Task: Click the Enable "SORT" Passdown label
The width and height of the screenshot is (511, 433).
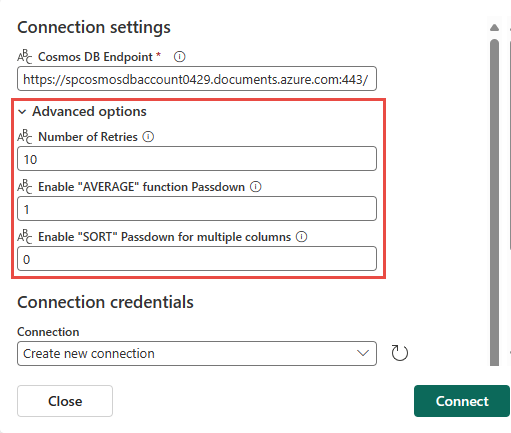Action: tap(165, 237)
